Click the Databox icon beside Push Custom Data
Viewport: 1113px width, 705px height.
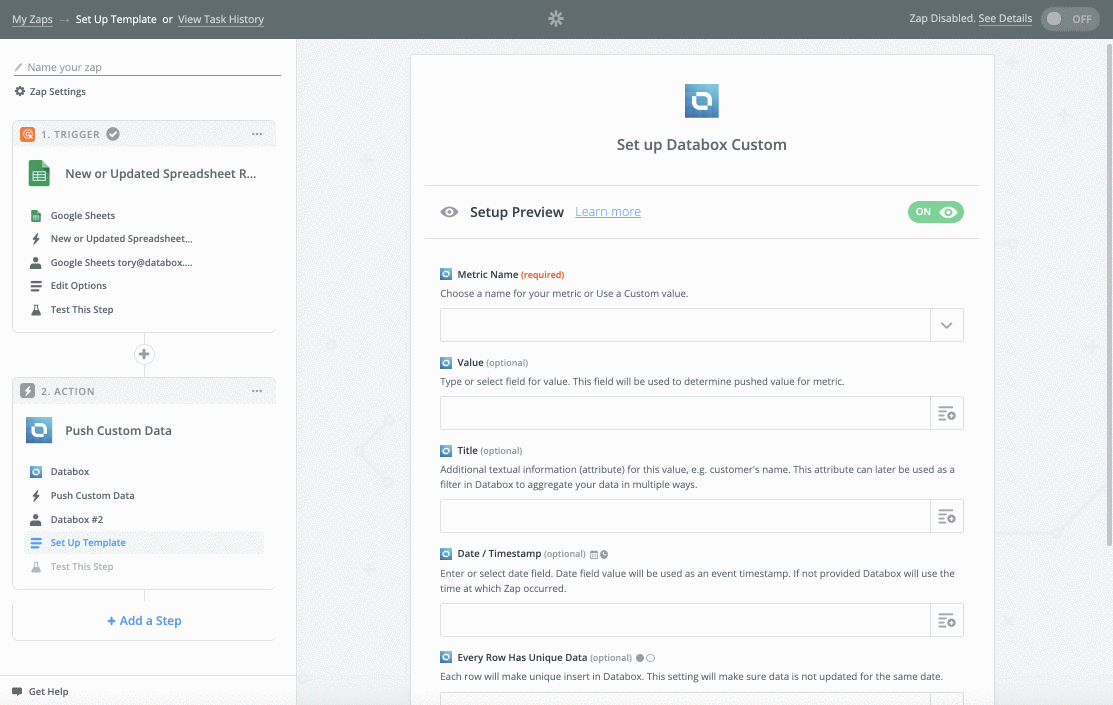click(x=39, y=430)
